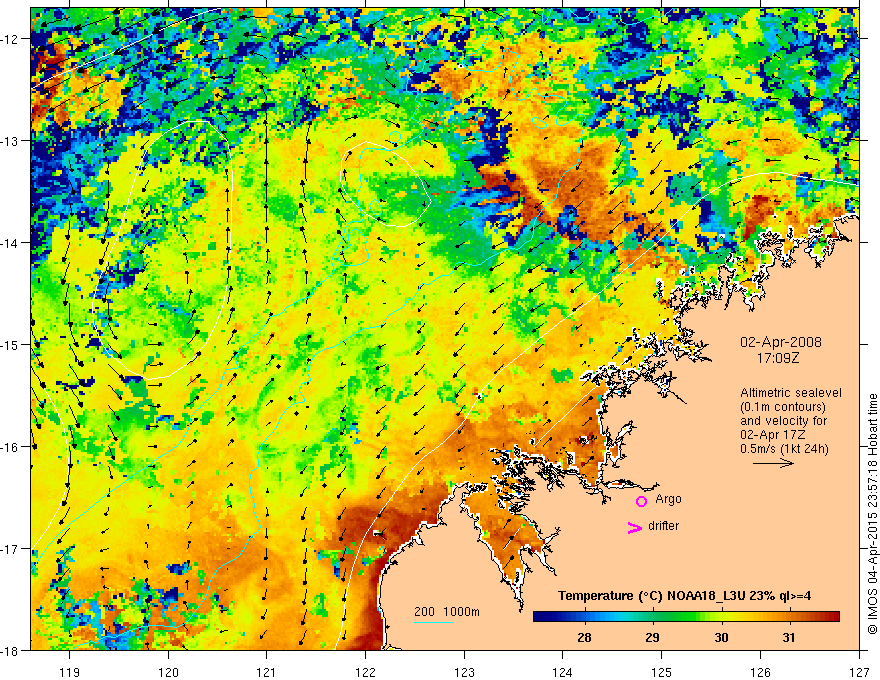Click the magenta drifter arrowhead legend marker

(635, 527)
